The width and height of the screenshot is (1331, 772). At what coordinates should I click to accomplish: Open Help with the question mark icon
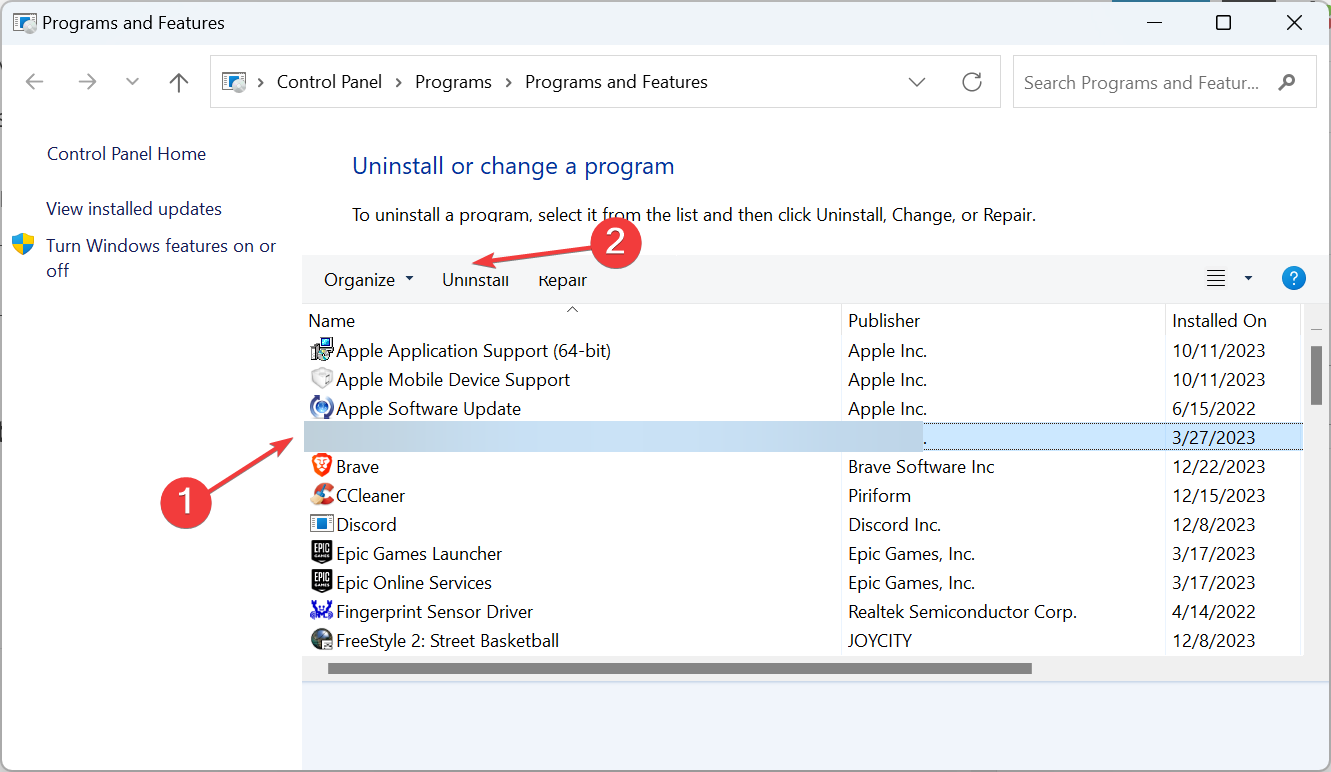(x=1293, y=279)
